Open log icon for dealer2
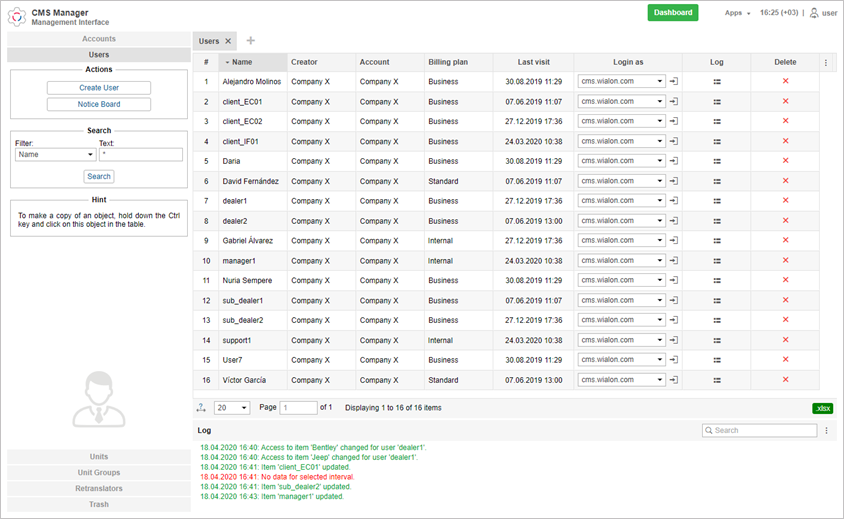This screenshot has height=519, width=844. [717, 221]
